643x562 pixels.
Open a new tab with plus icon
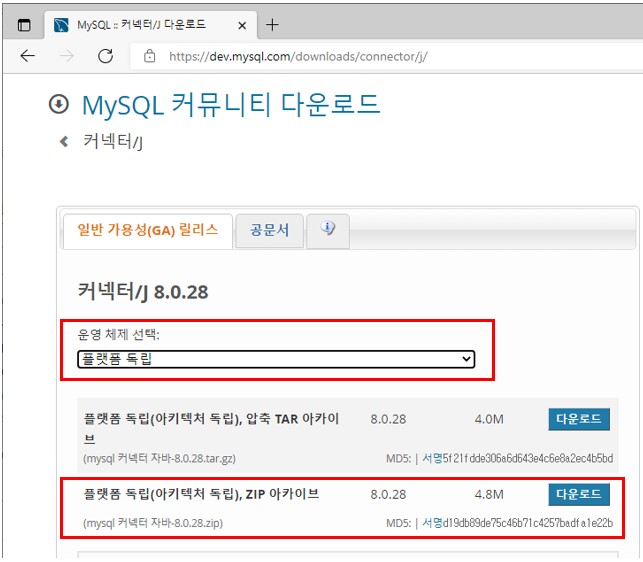pyautogui.click(x=272, y=25)
